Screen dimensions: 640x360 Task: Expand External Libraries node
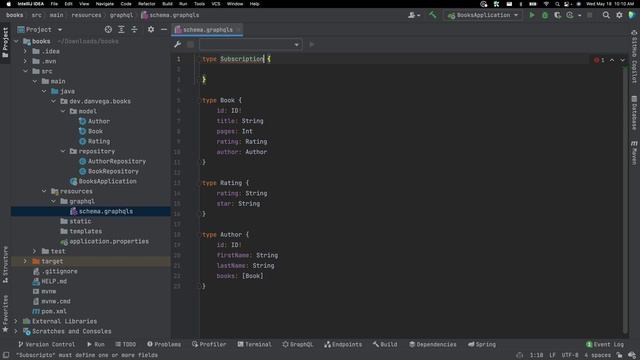(16, 321)
